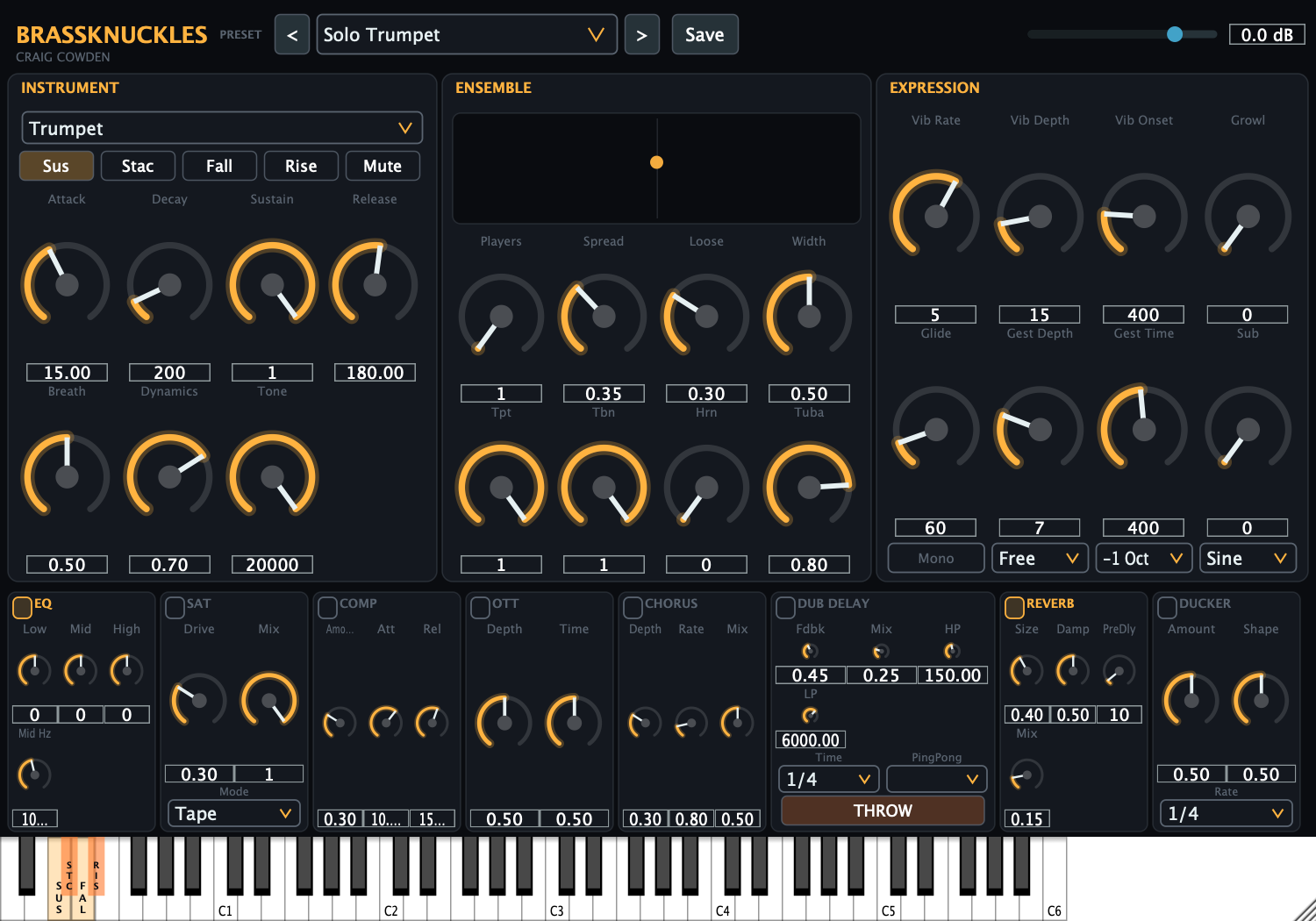
Task: Toggle the REVERB effect off
Action: [1015, 607]
